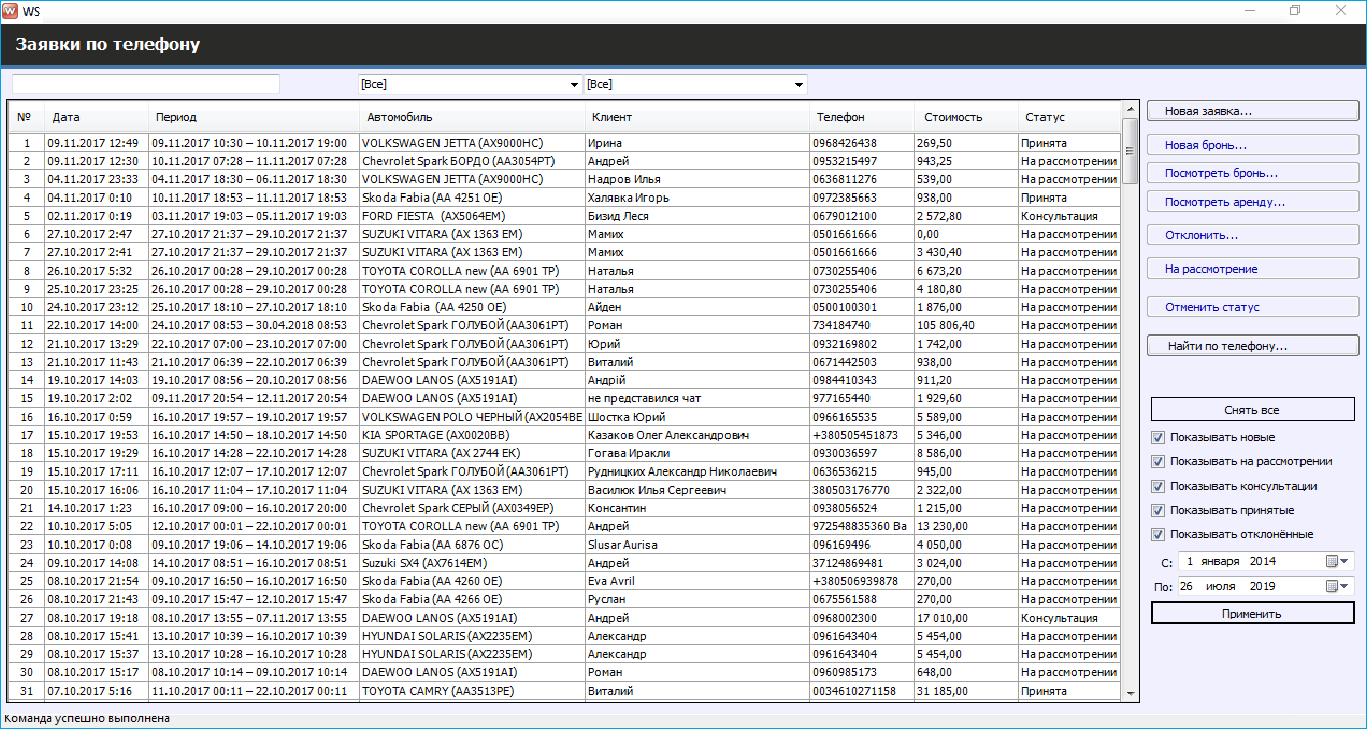Click the search input field at top left
This screenshot has height=730, width=1367.
pyautogui.click(x=146, y=85)
